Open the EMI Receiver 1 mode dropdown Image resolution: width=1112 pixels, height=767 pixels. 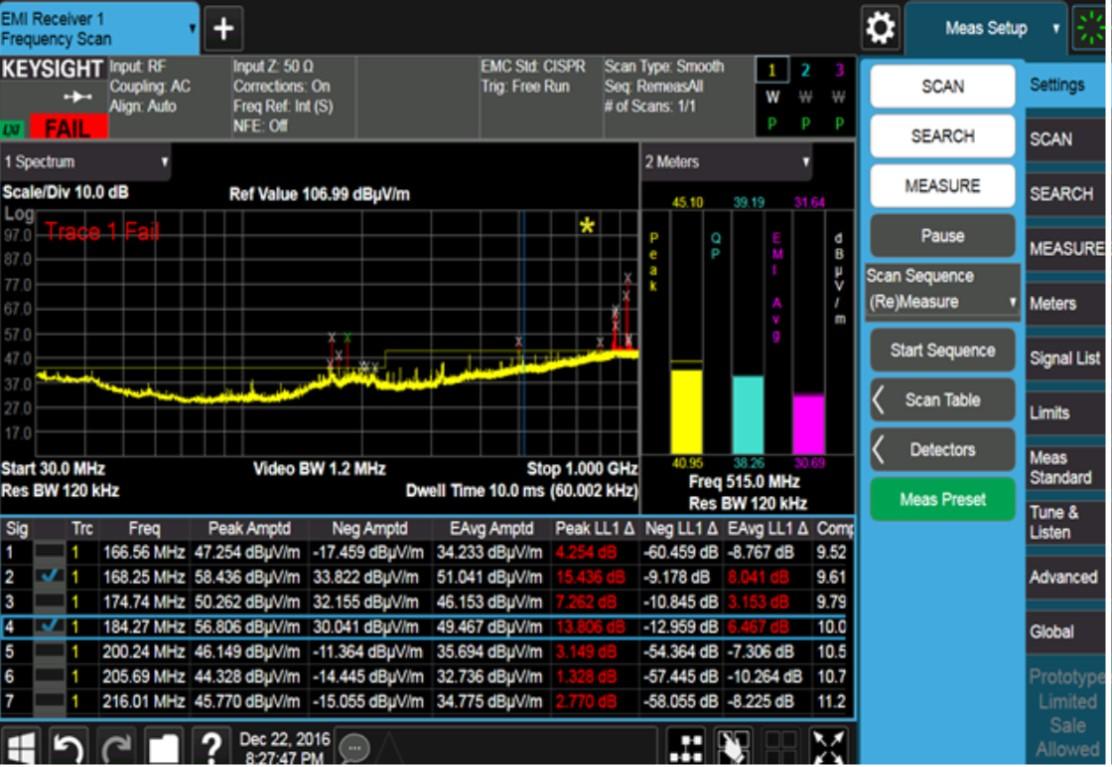point(98,29)
